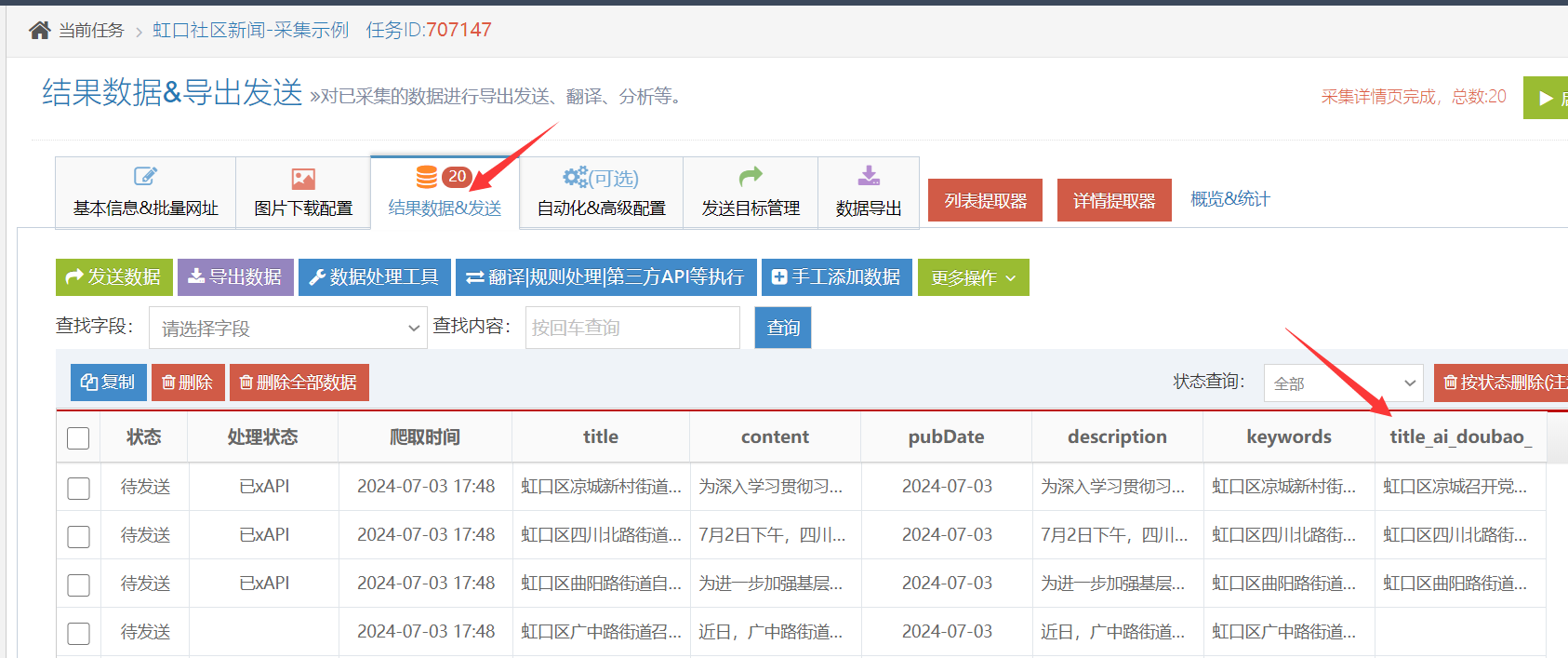Check the first row 虹口区凉城新村街道 checkbox

click(78, 488)
